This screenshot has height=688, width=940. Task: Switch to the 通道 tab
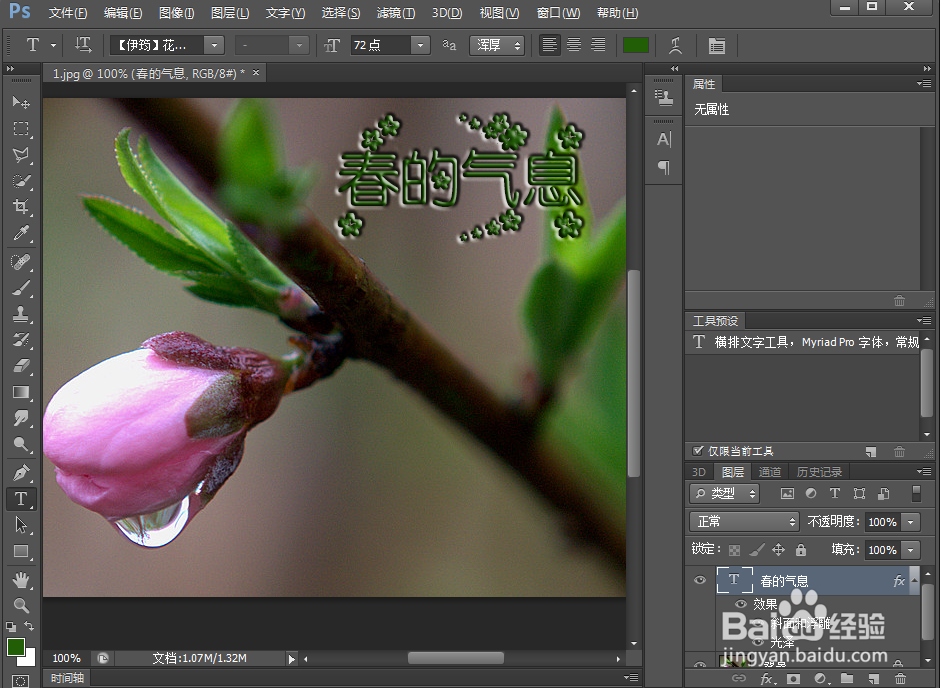pos(770,472)
